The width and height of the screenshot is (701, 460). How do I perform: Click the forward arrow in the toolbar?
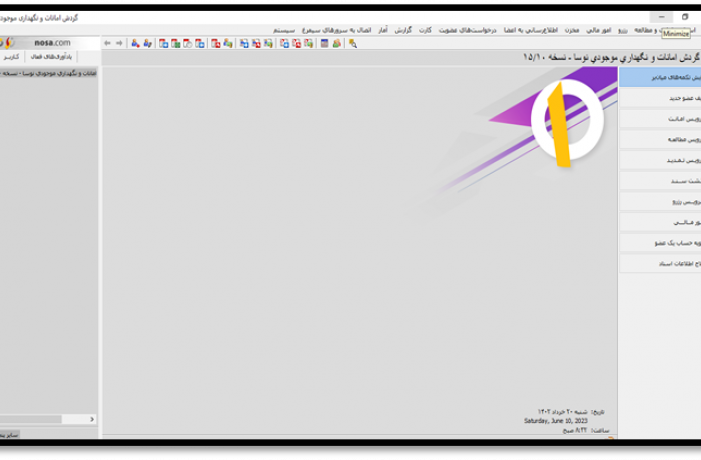click(119, 43)
